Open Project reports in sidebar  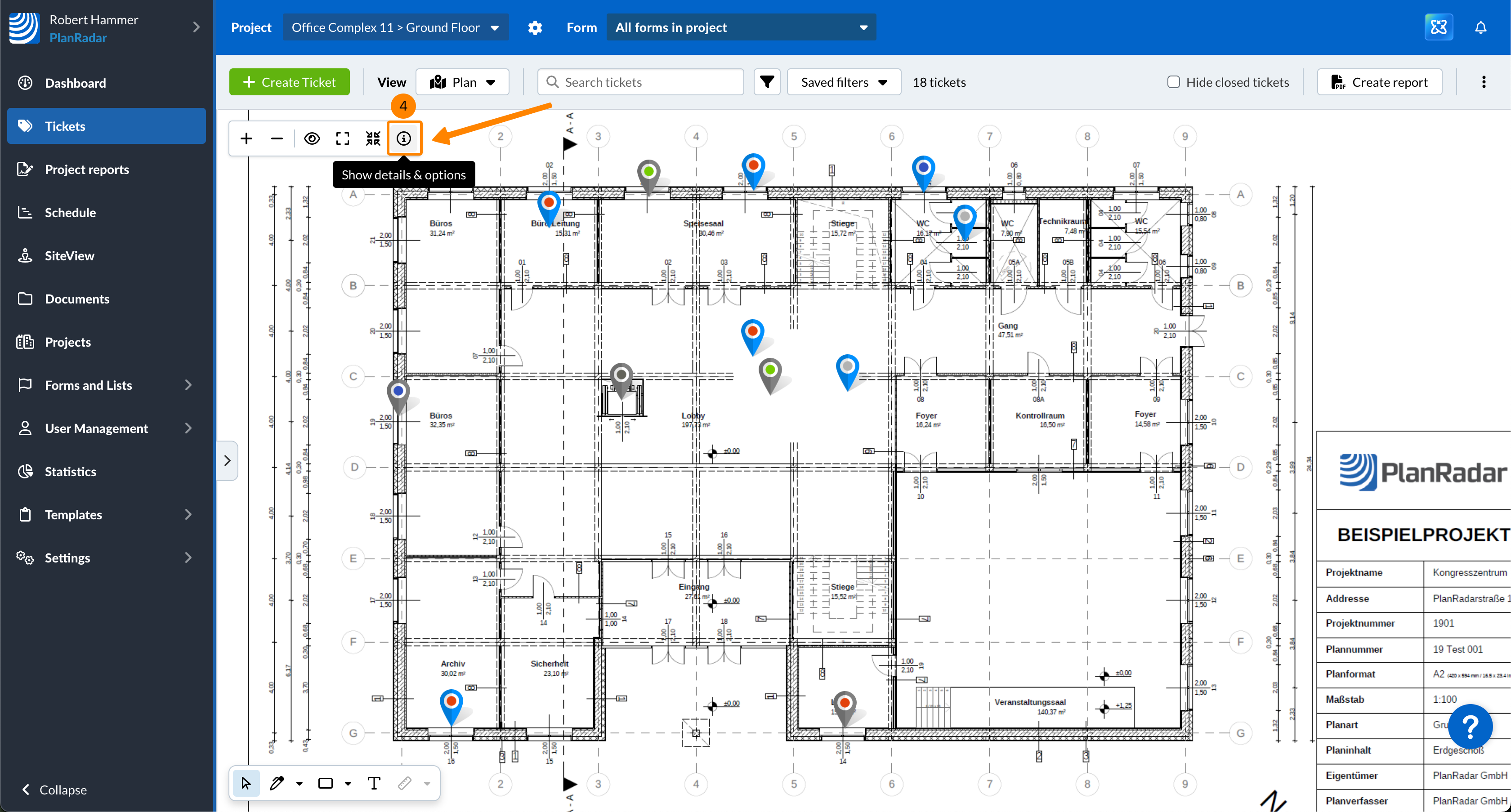[x=87, y=170]
